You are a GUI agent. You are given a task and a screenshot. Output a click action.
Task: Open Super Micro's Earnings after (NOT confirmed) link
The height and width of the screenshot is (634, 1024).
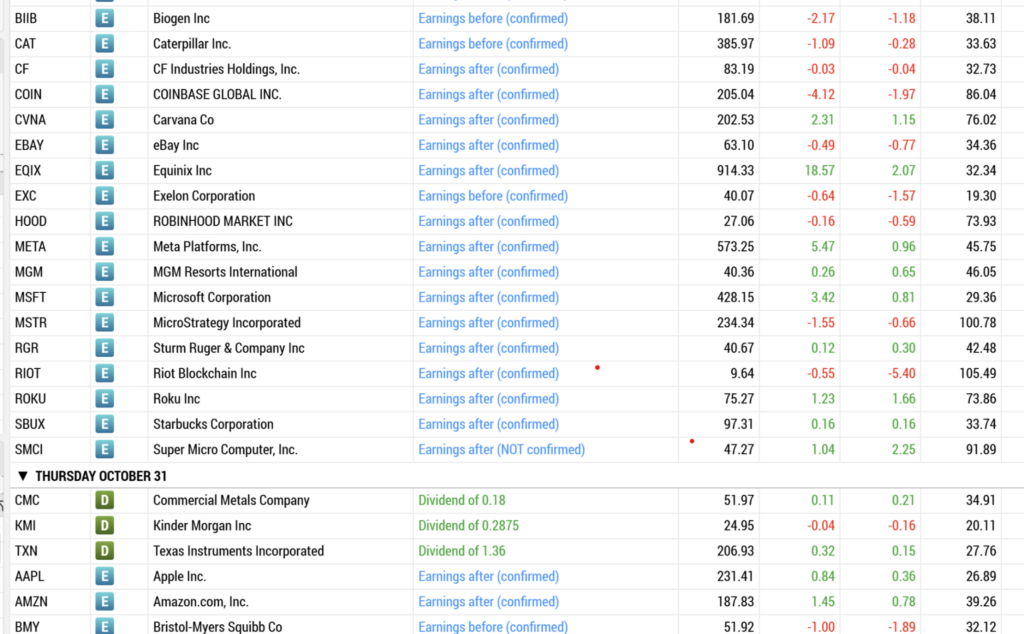tap(502, 449)
